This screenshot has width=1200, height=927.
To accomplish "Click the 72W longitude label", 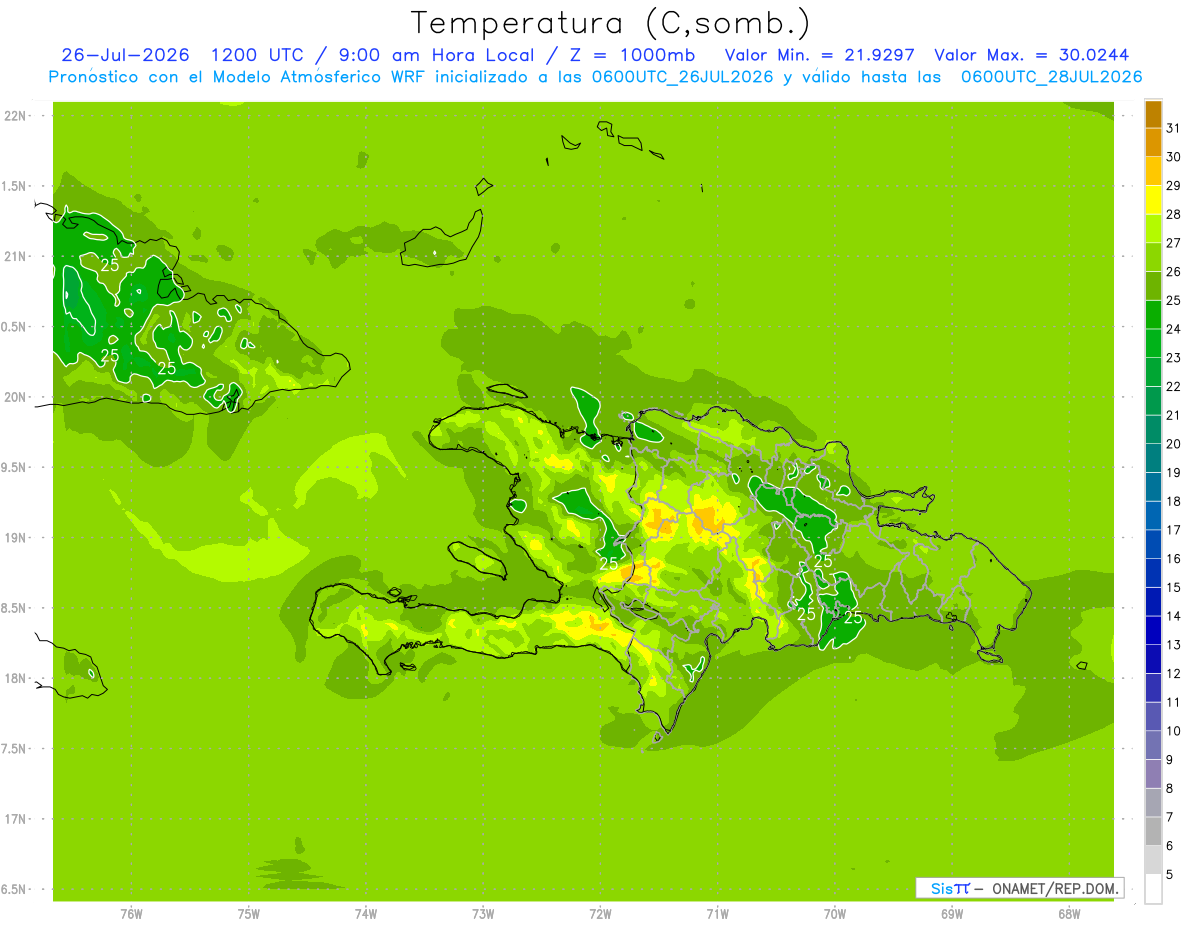I will coord(600,912).
